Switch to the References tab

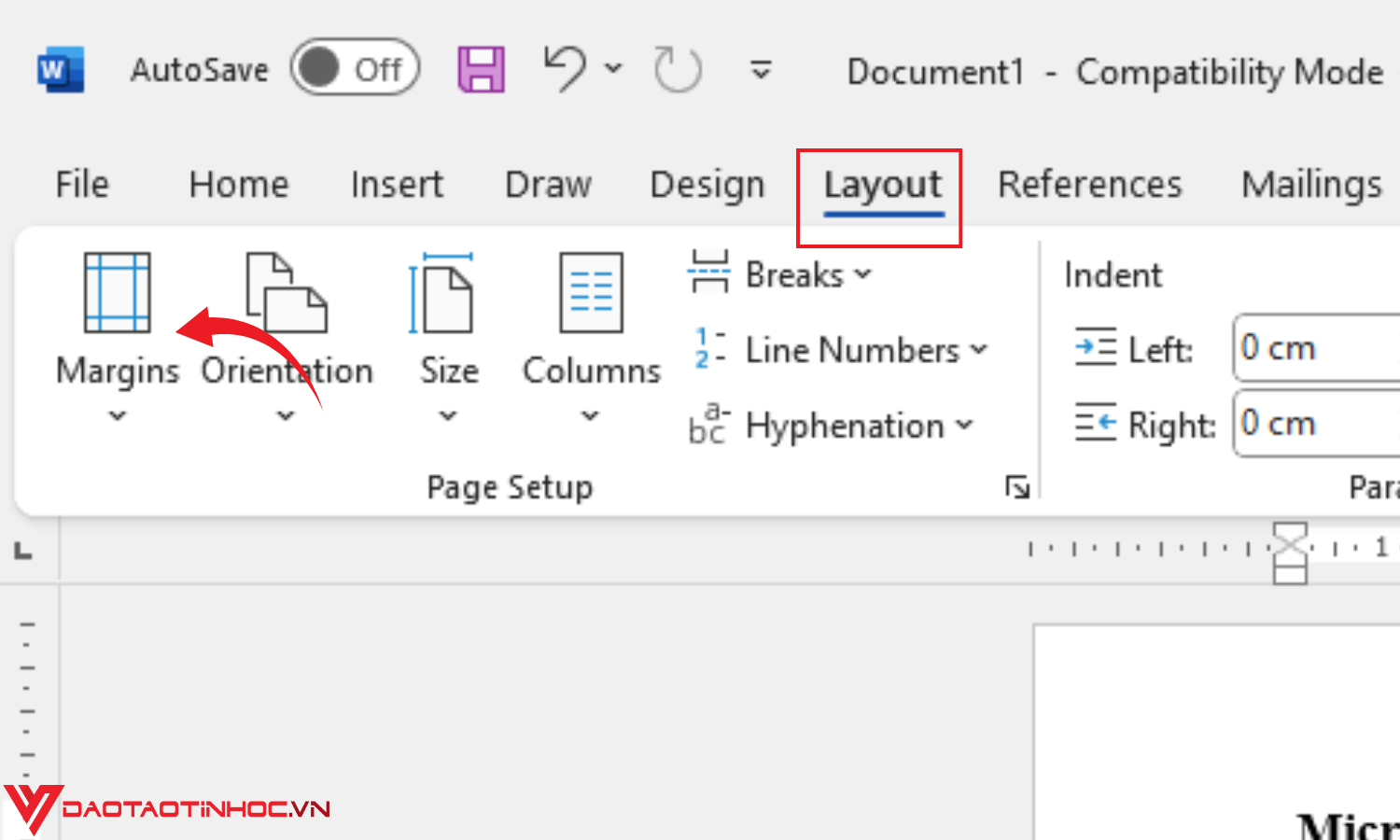1090,185
